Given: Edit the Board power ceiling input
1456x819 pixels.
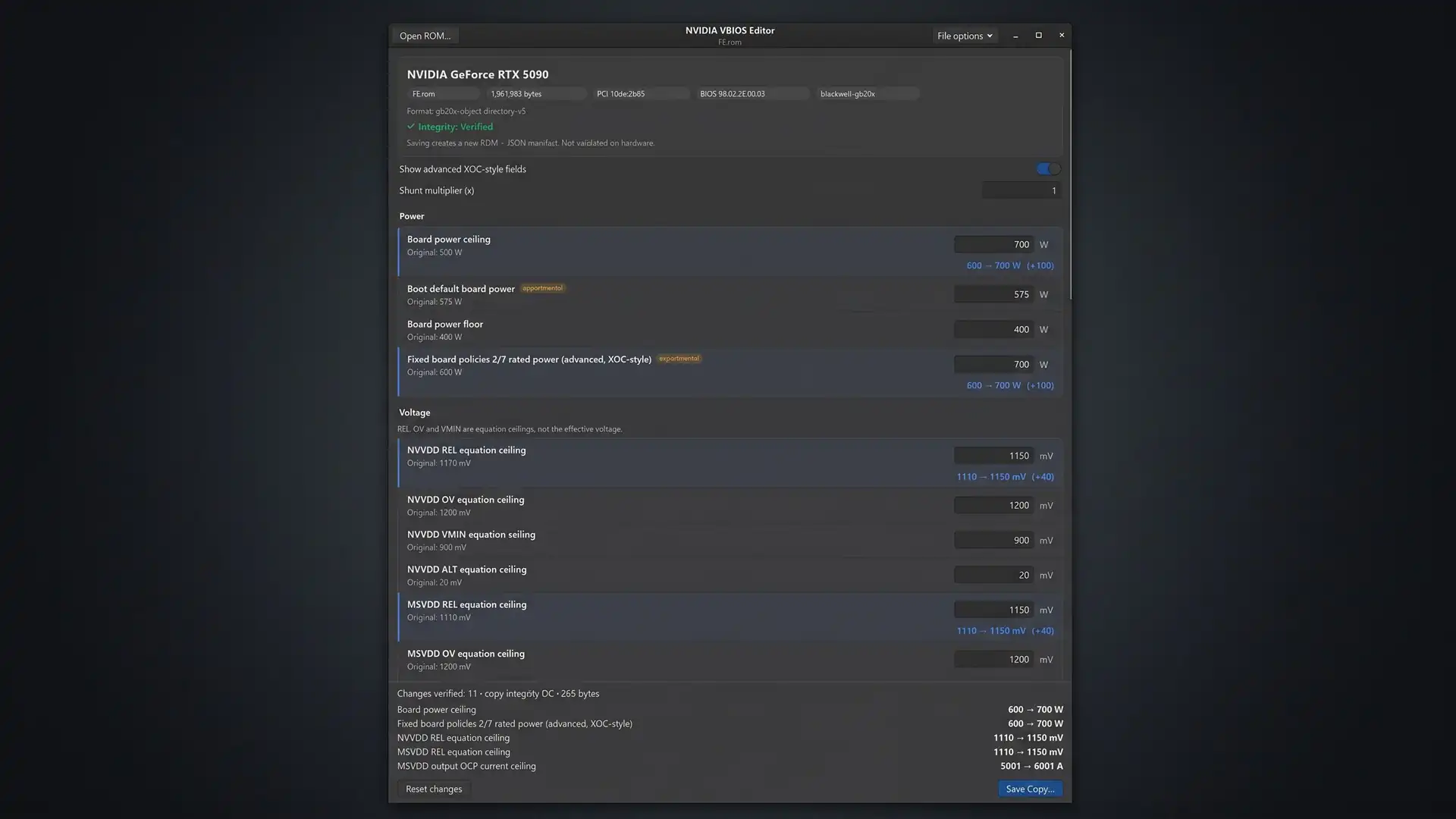Looking at the screenshot, I should [993, 244].
